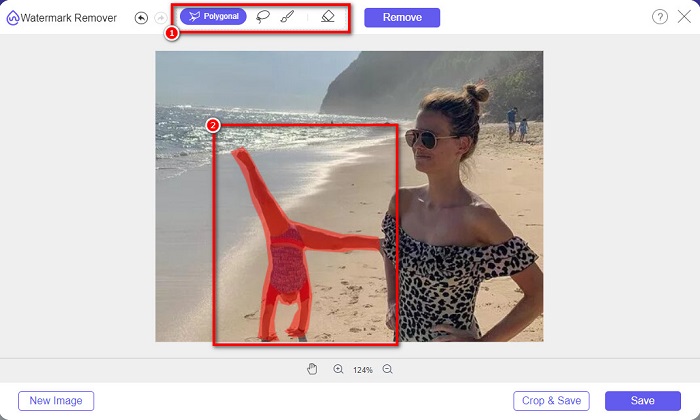Click the Crop & Save button
The width and height of the screenshot is (700, 420).
551,401
